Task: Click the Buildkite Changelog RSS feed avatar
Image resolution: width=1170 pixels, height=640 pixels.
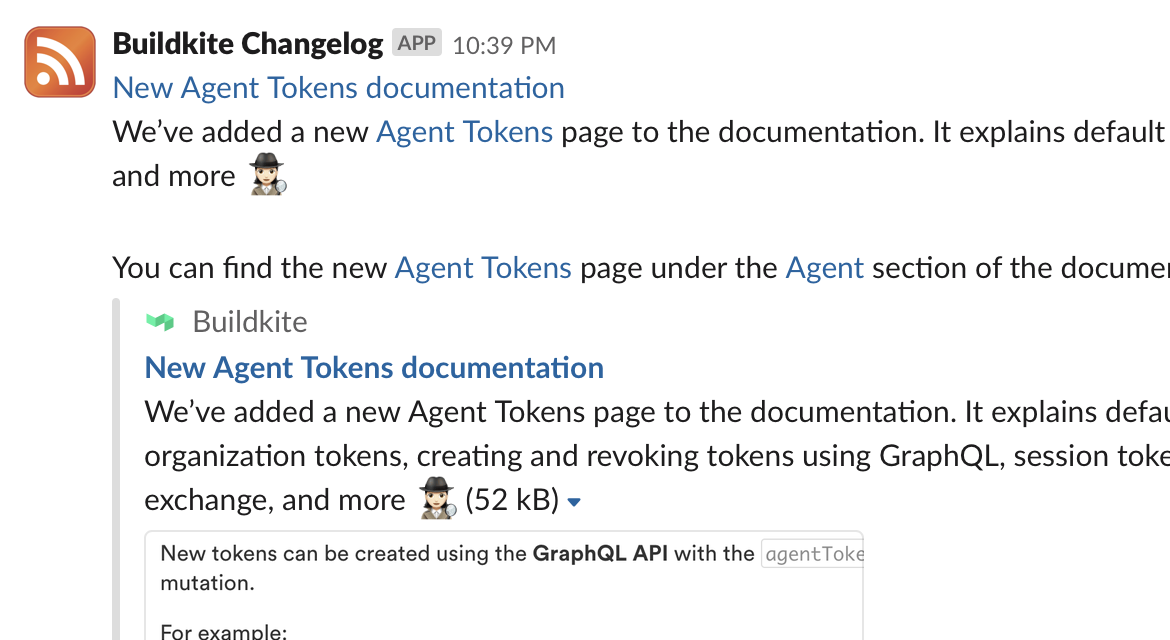Action: [x=60, y=61]
